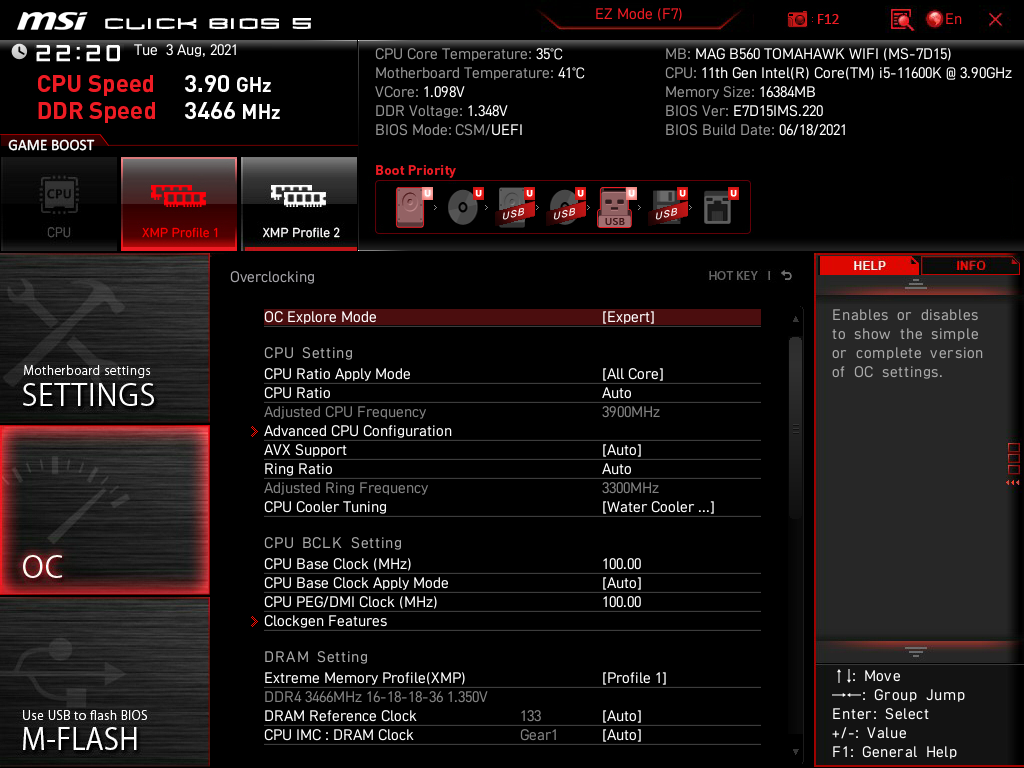Change CPU Cooler Tuning Water Cooler option
Image resolution: width=1024 pixels, height=768 pixels.
[x=512, y=507]
